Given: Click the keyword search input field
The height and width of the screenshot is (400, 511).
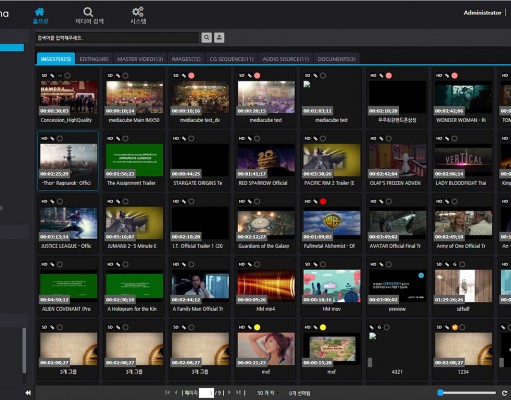Looking at the screenshot, I should tap(117, 38).
